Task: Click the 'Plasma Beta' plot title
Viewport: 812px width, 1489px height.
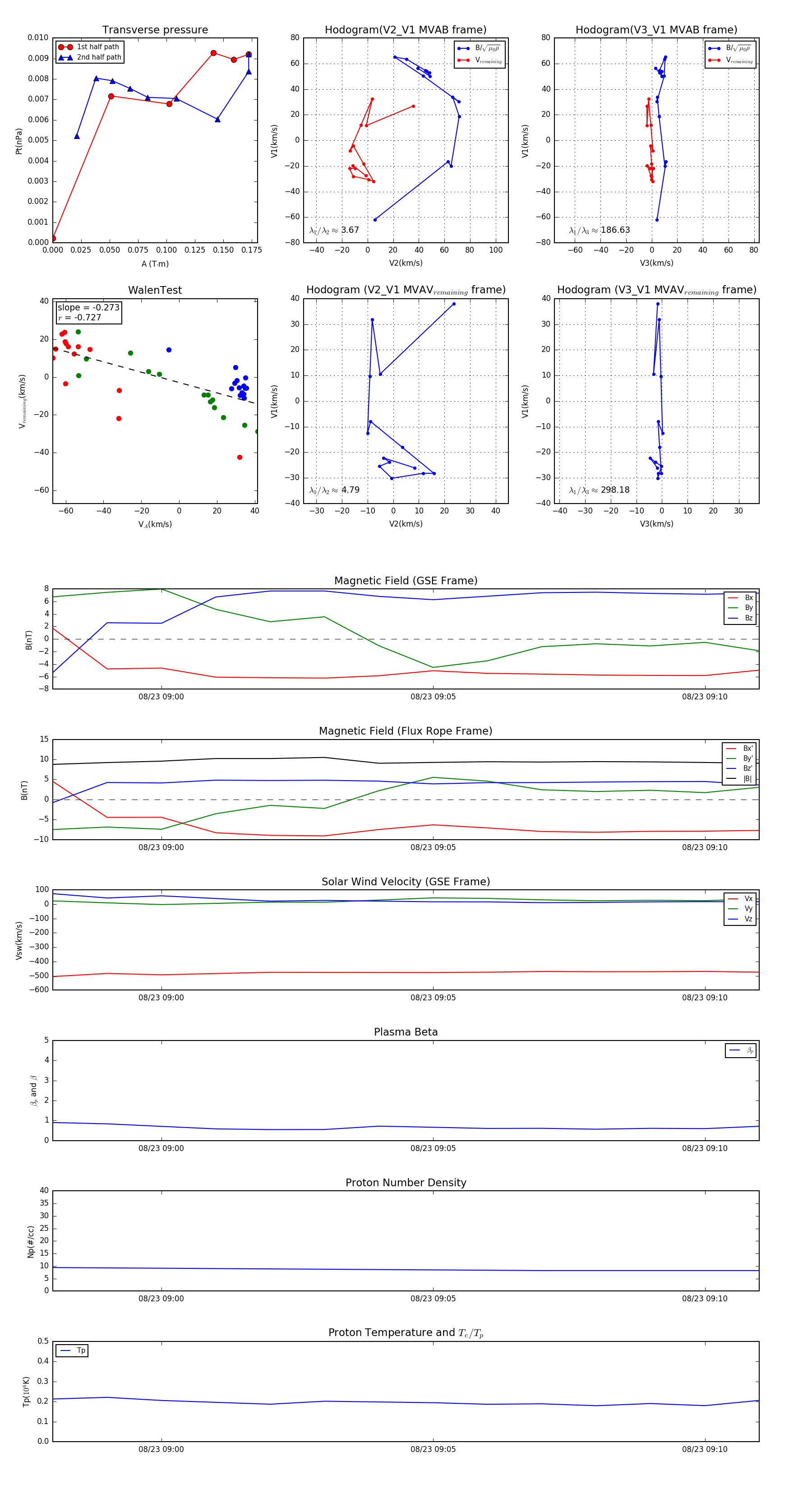Action: tap(406, 1032)
